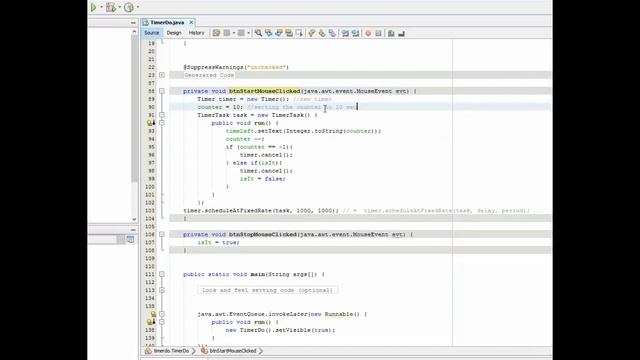
Task: Collapse the btnStopMouseClicked method fold on line 106
Action: tap(162, 234)
